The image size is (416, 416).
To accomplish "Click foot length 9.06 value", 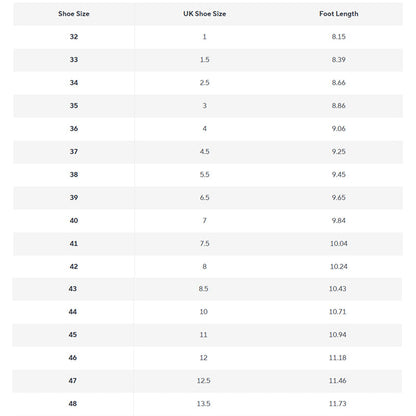I will [339, 129].
